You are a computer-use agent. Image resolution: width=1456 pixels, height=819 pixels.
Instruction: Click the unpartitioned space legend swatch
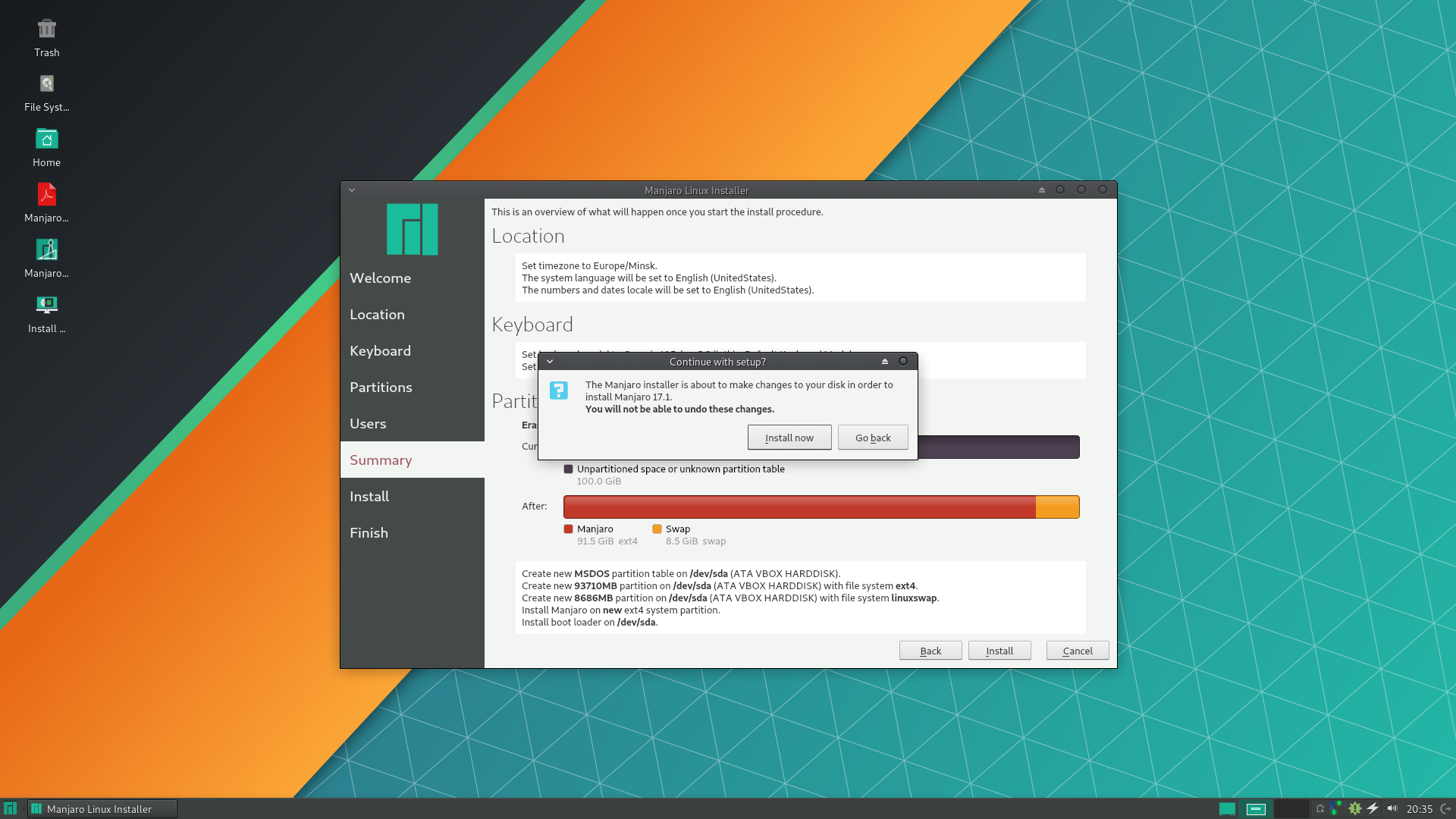[569, 469]
